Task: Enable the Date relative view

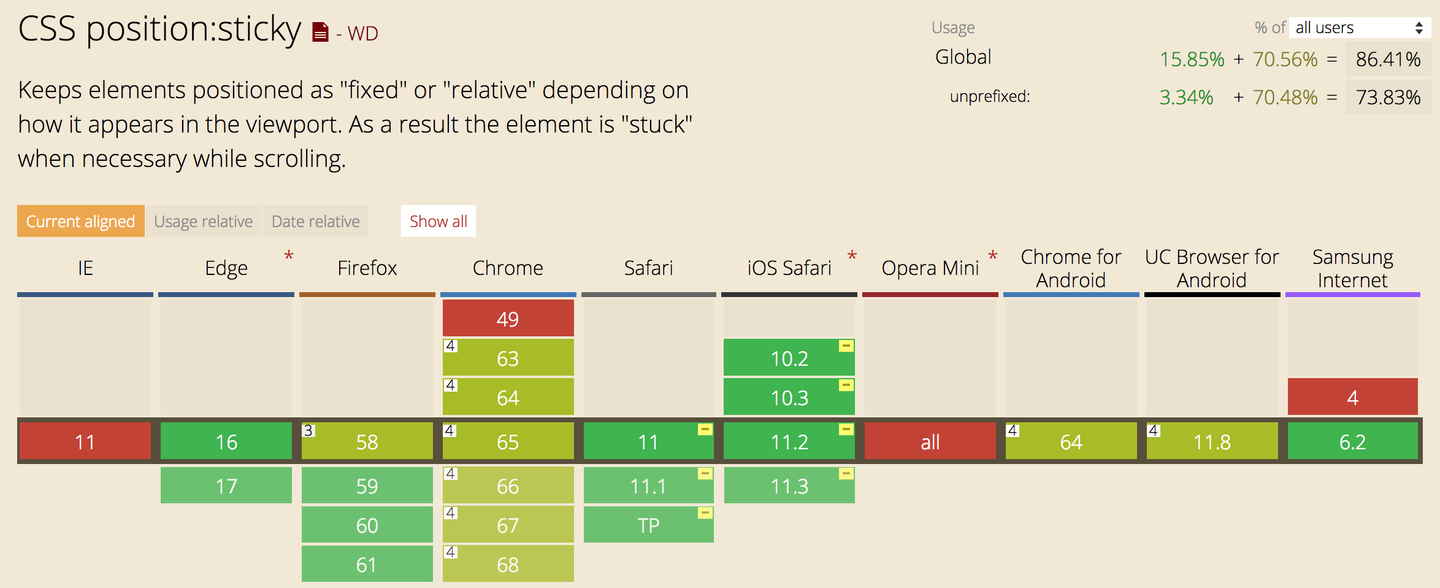Action: coord(316,221)
